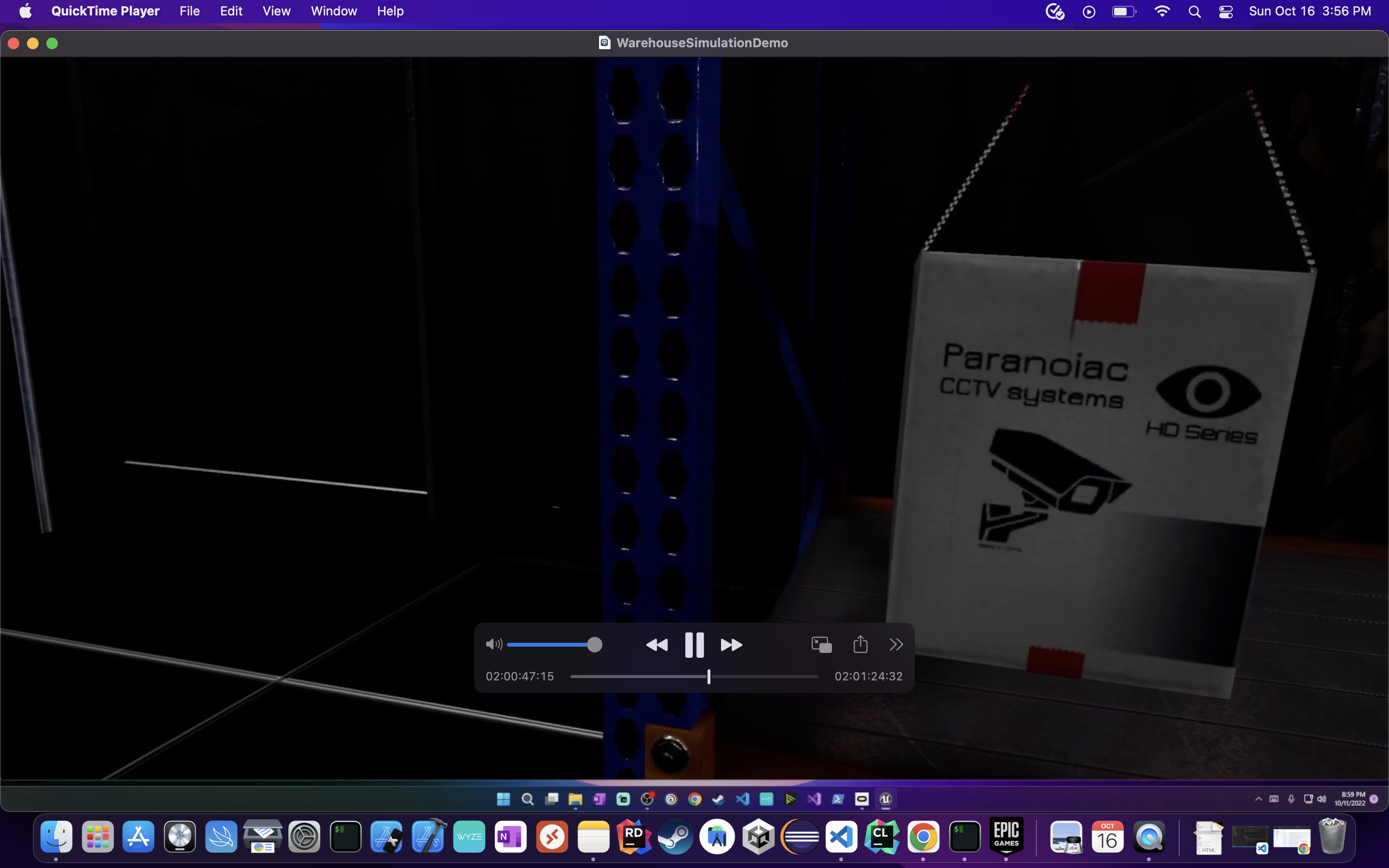Open Wyze app from the Dock
Image resolution: width=1389 pixels, height=868 pixels.
pyautogui.click(x=469, y=837)
